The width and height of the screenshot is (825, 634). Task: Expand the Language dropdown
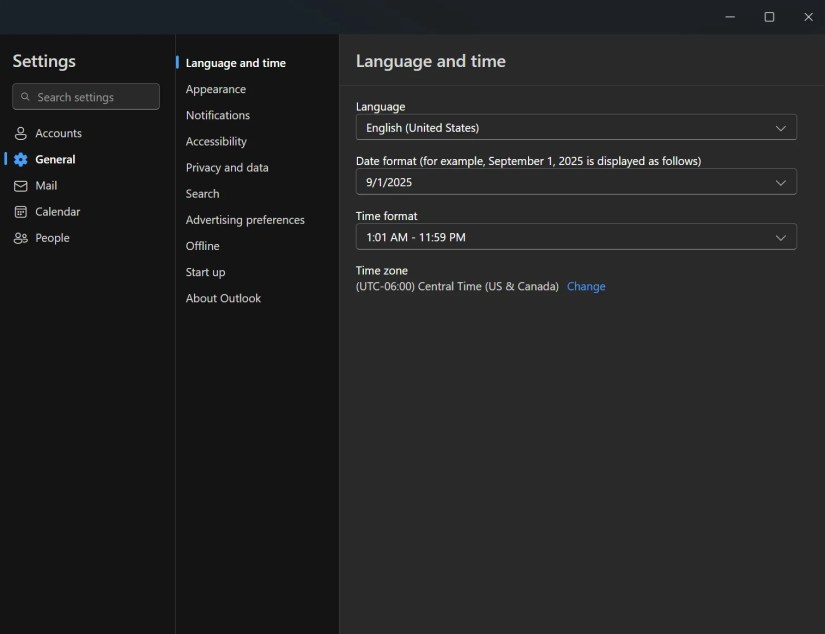click(576, 128)
